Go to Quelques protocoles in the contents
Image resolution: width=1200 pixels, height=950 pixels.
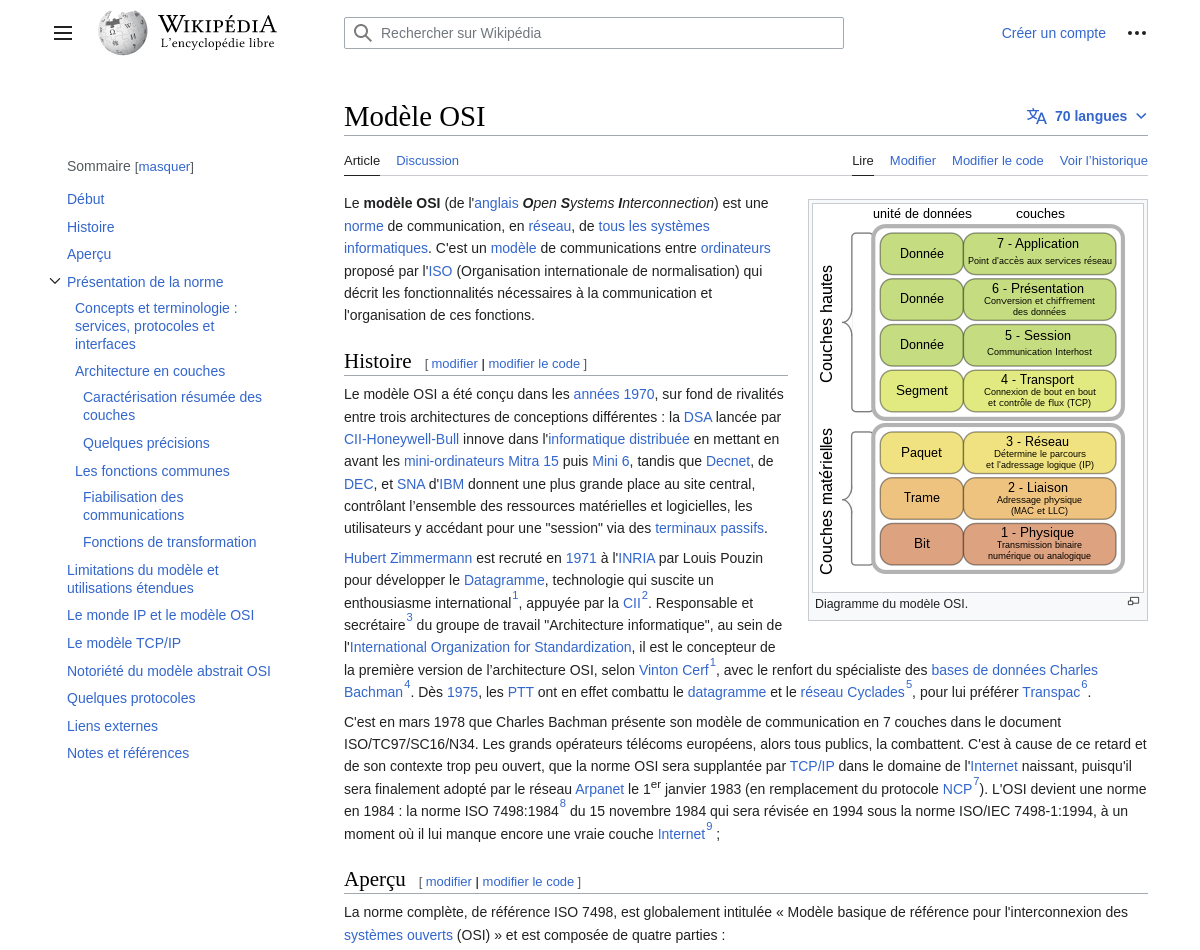pos(131,698)
